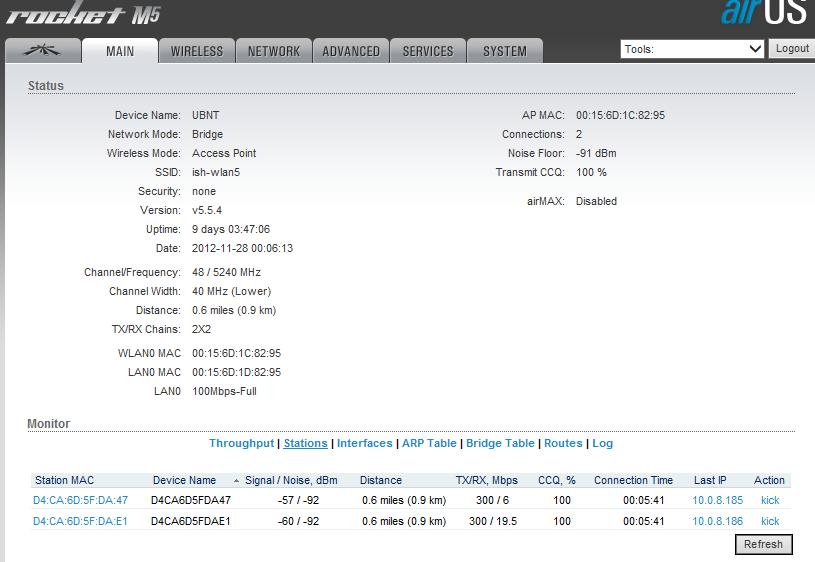View the Bridge Table
This screenshot has height=562, width=815.
(500, 443)
